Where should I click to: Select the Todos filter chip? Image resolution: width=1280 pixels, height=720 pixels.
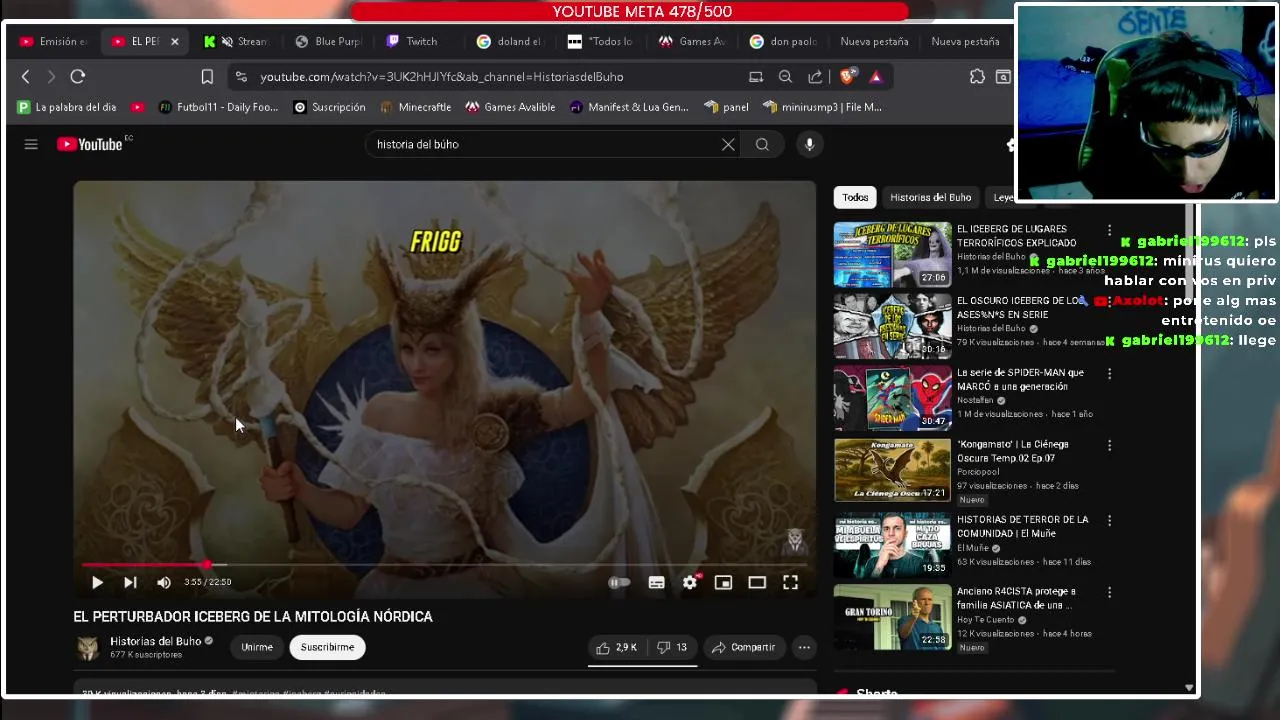[x=855, y=197]
